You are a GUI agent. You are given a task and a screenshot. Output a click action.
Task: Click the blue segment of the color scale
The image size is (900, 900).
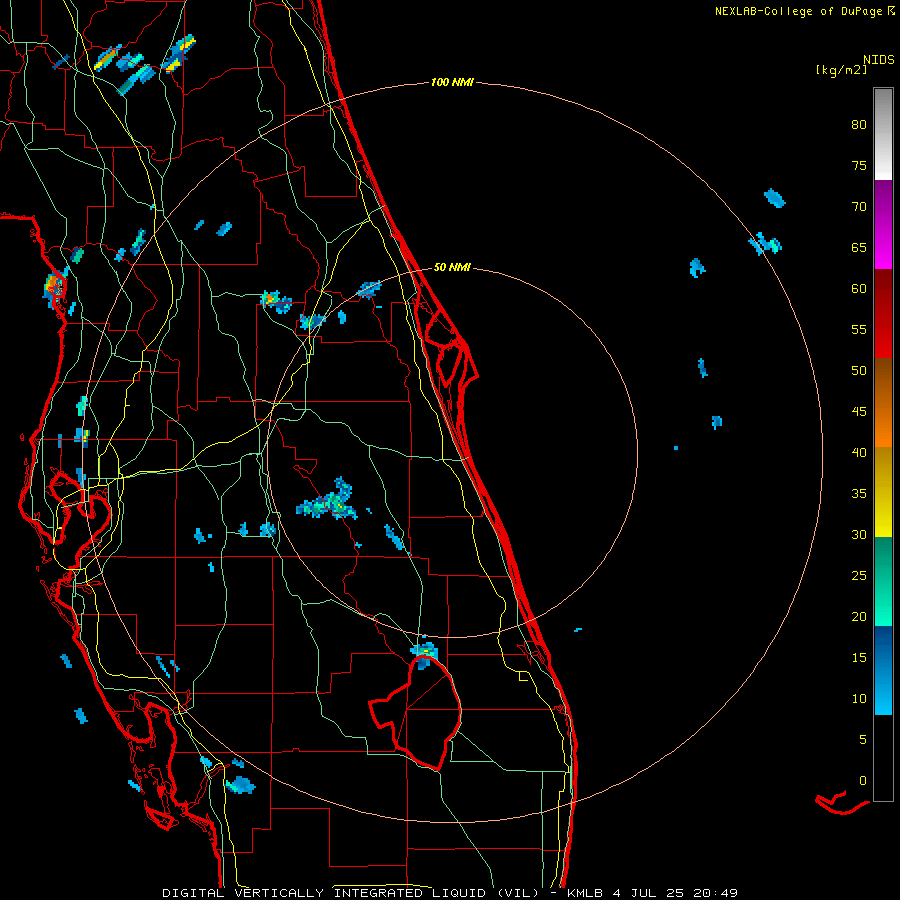(x=883, y=670)
